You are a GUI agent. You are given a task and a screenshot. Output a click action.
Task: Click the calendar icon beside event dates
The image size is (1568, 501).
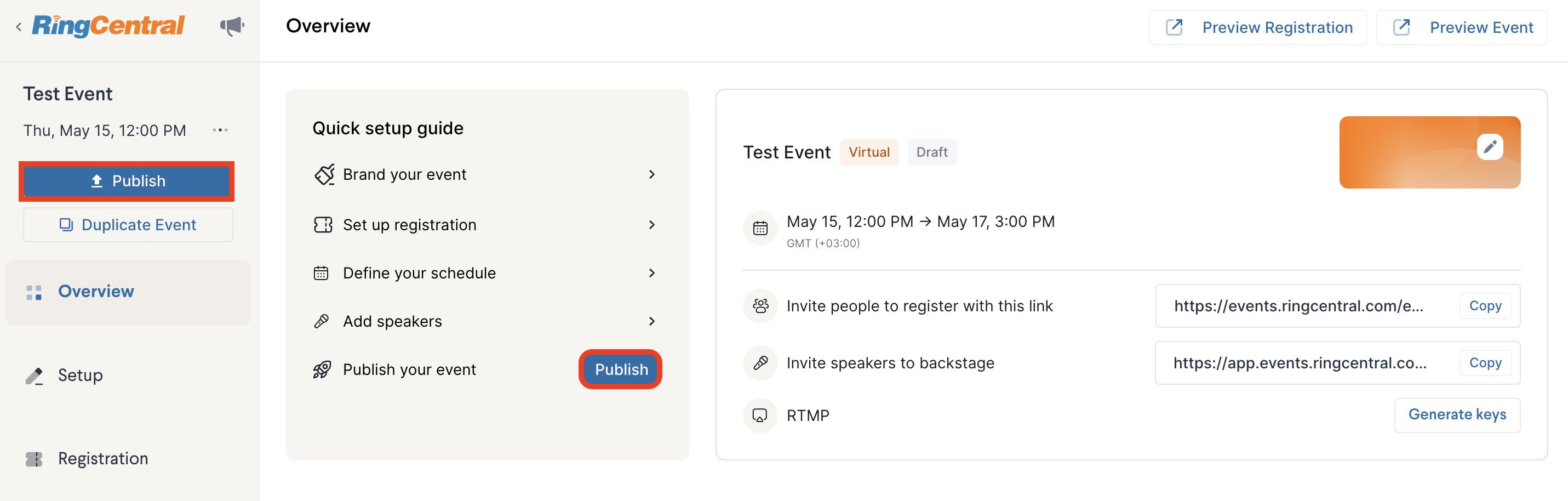coord(760,228)
